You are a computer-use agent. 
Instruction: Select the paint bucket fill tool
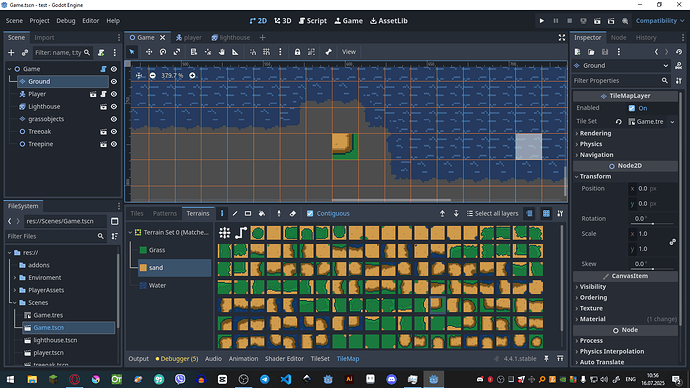point(262,213)
